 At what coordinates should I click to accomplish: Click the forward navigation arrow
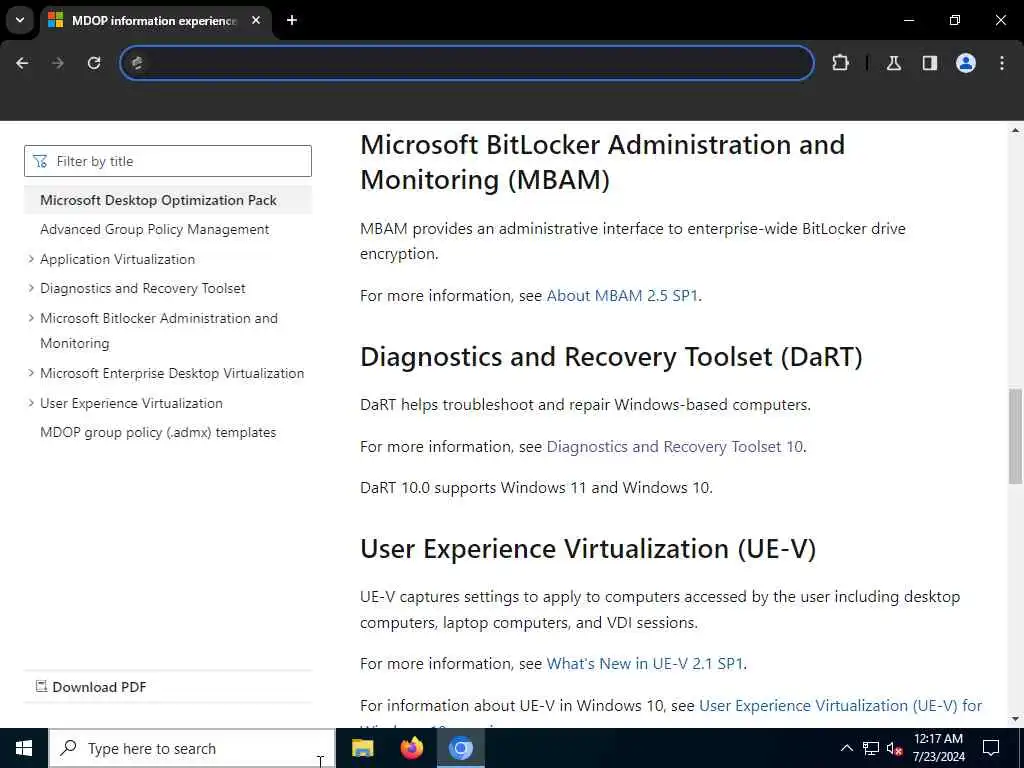58,63
